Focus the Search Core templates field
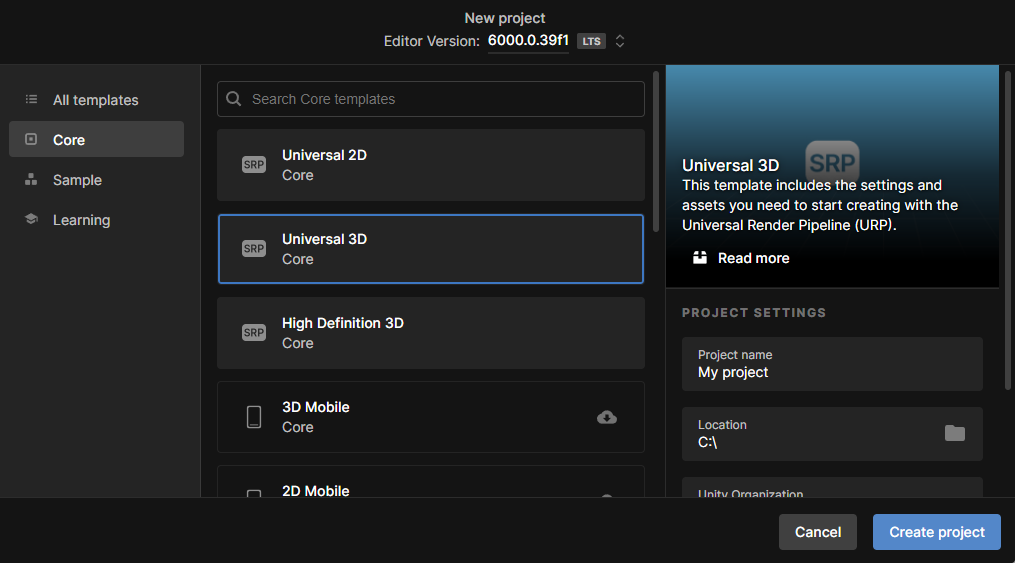1015x563 pixels. [430, 99]
